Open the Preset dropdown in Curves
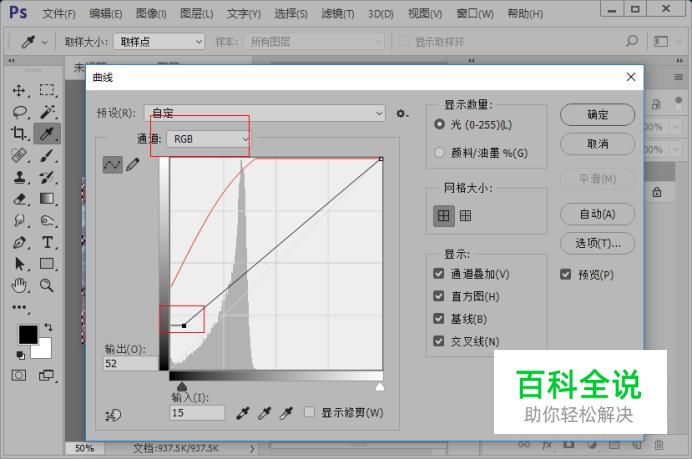Screen dimensions: 692x459 [x=265, y=113]
